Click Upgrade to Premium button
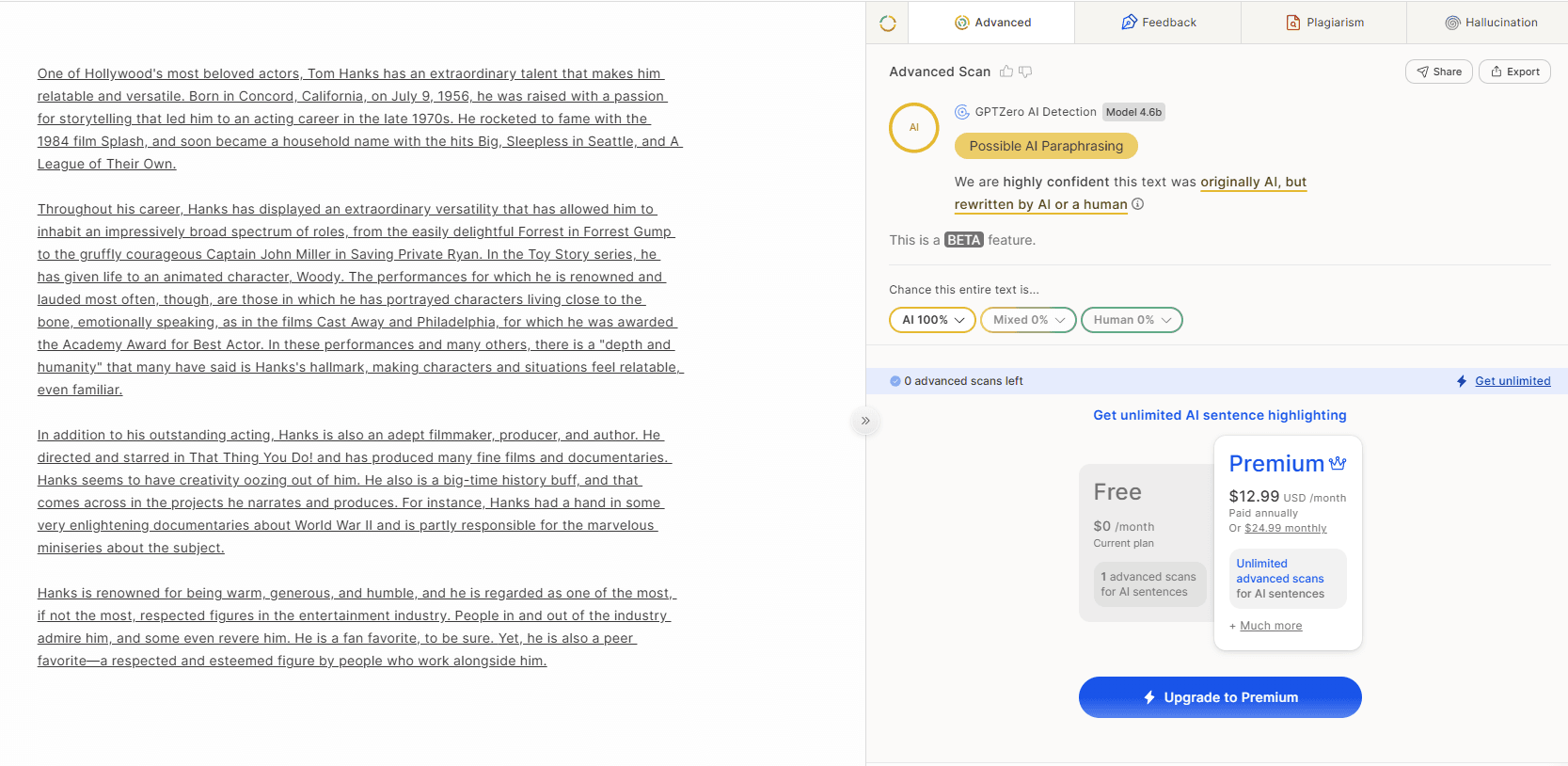The width and height of the screenshot is (1568, 766). (1220, 697)
